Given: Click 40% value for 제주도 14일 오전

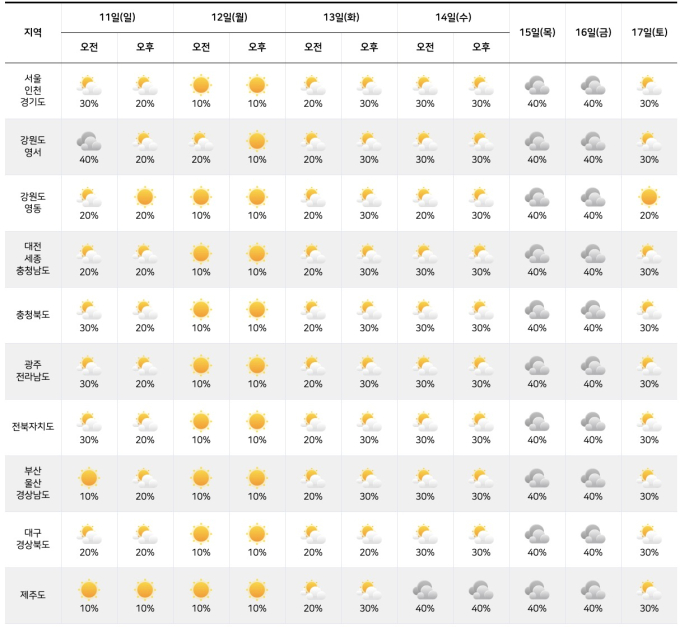Looking at the screenshot, I should point(425,609).
